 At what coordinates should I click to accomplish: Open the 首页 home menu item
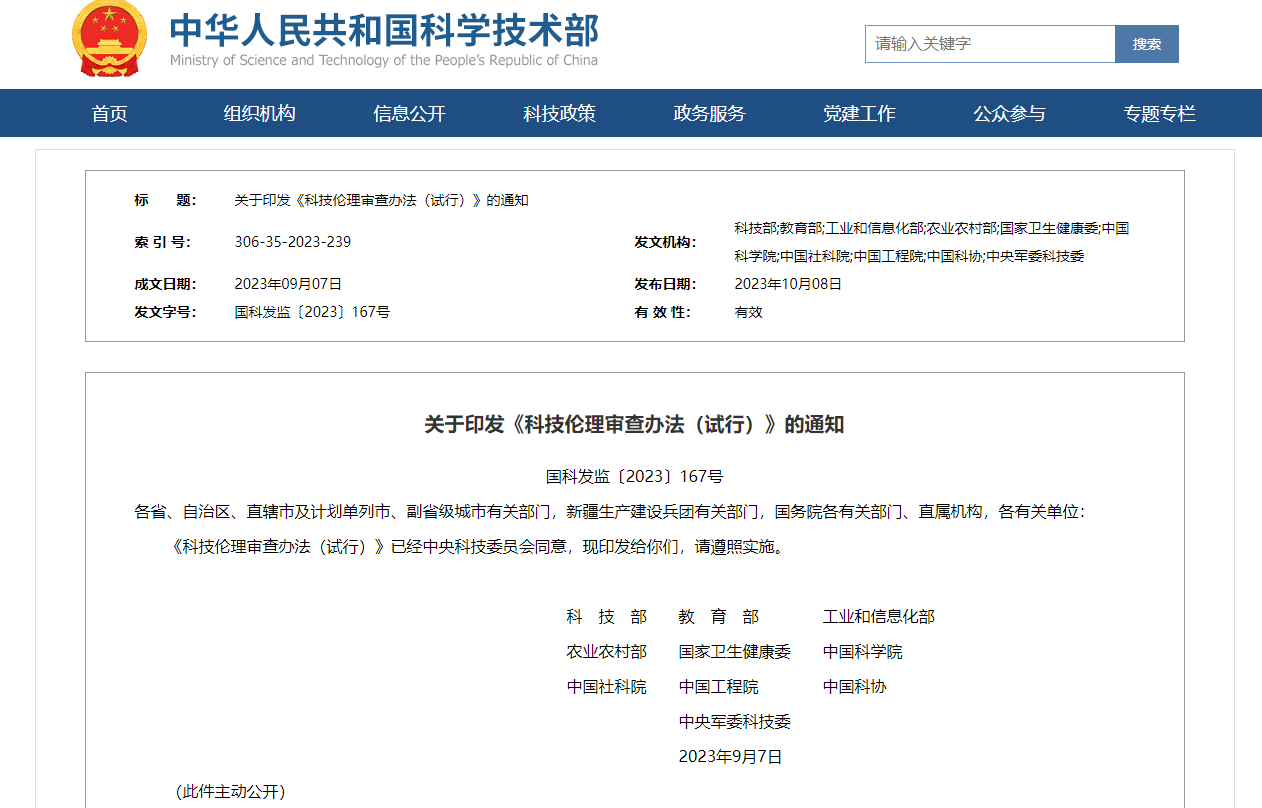tap(110, 114)
